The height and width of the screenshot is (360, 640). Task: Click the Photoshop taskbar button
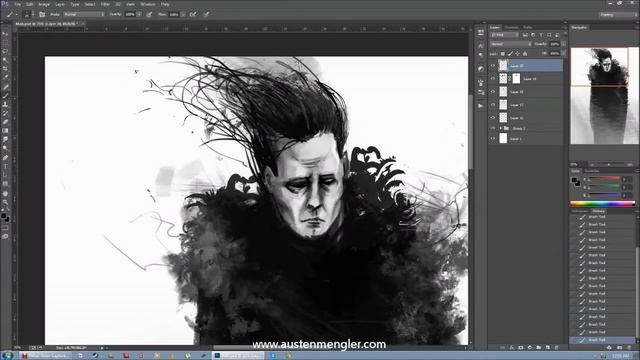238,356
